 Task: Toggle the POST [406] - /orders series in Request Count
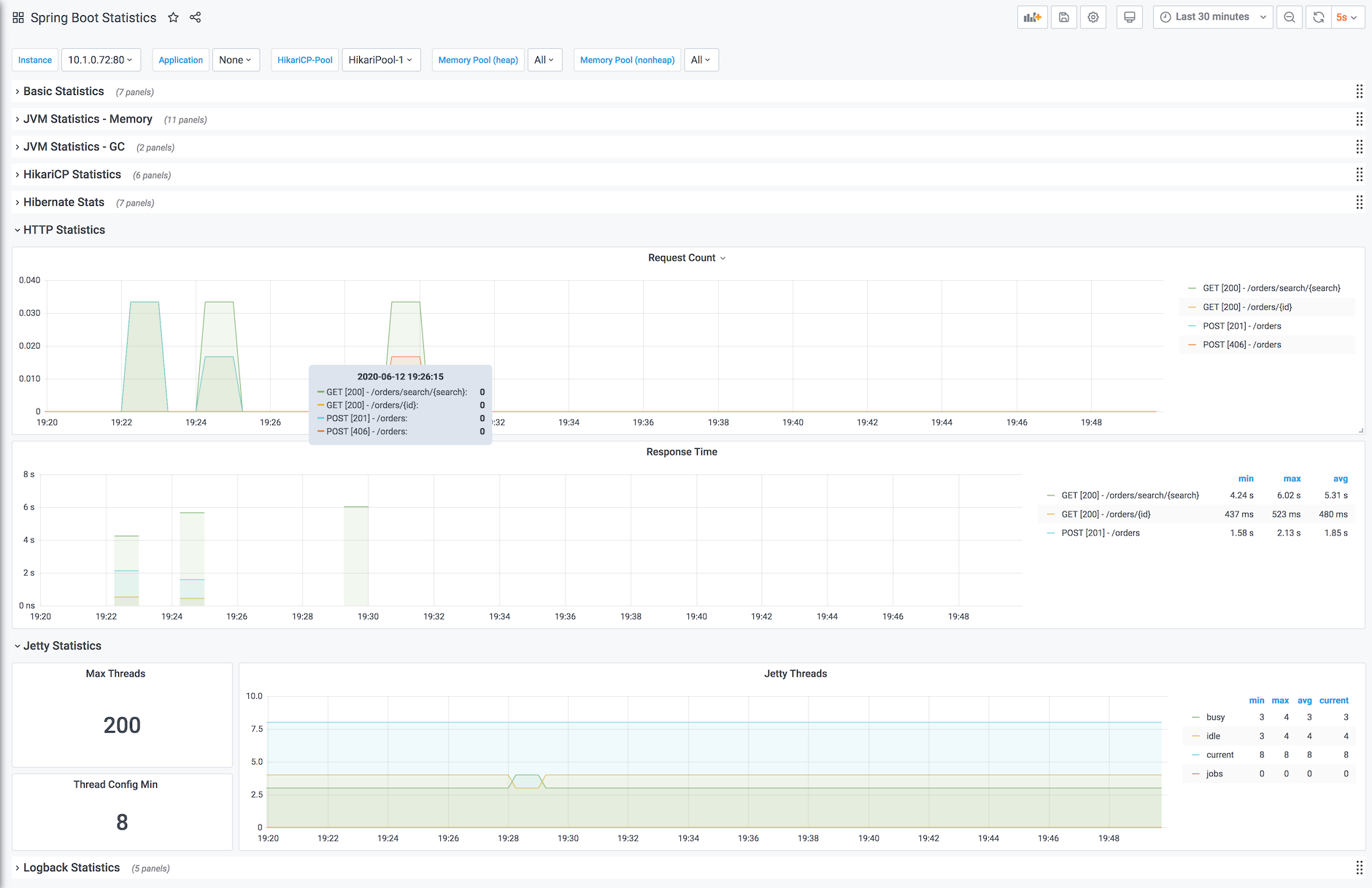[1241, 345]
